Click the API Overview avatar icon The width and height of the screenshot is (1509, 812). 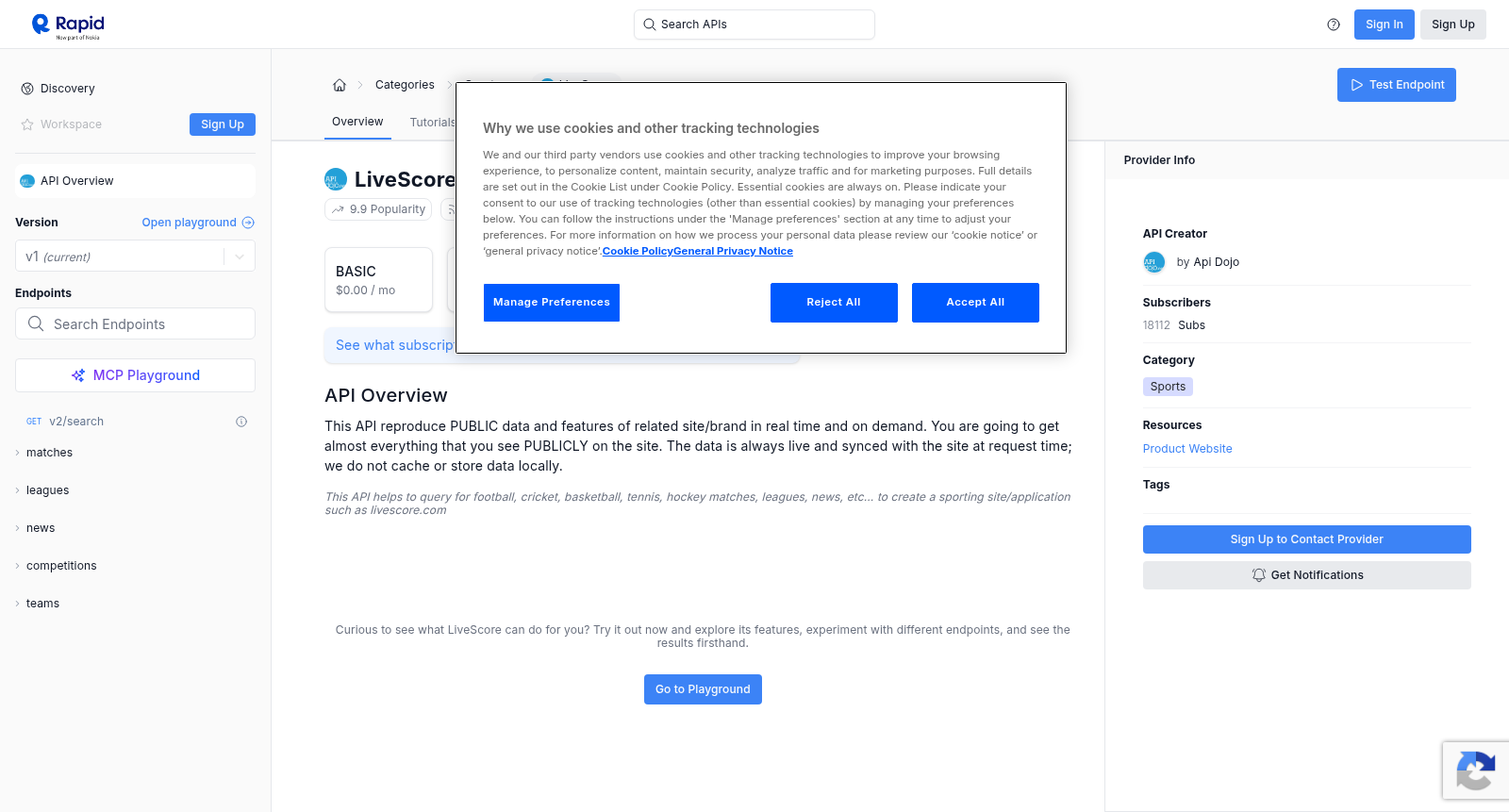(x=27, y=181)
